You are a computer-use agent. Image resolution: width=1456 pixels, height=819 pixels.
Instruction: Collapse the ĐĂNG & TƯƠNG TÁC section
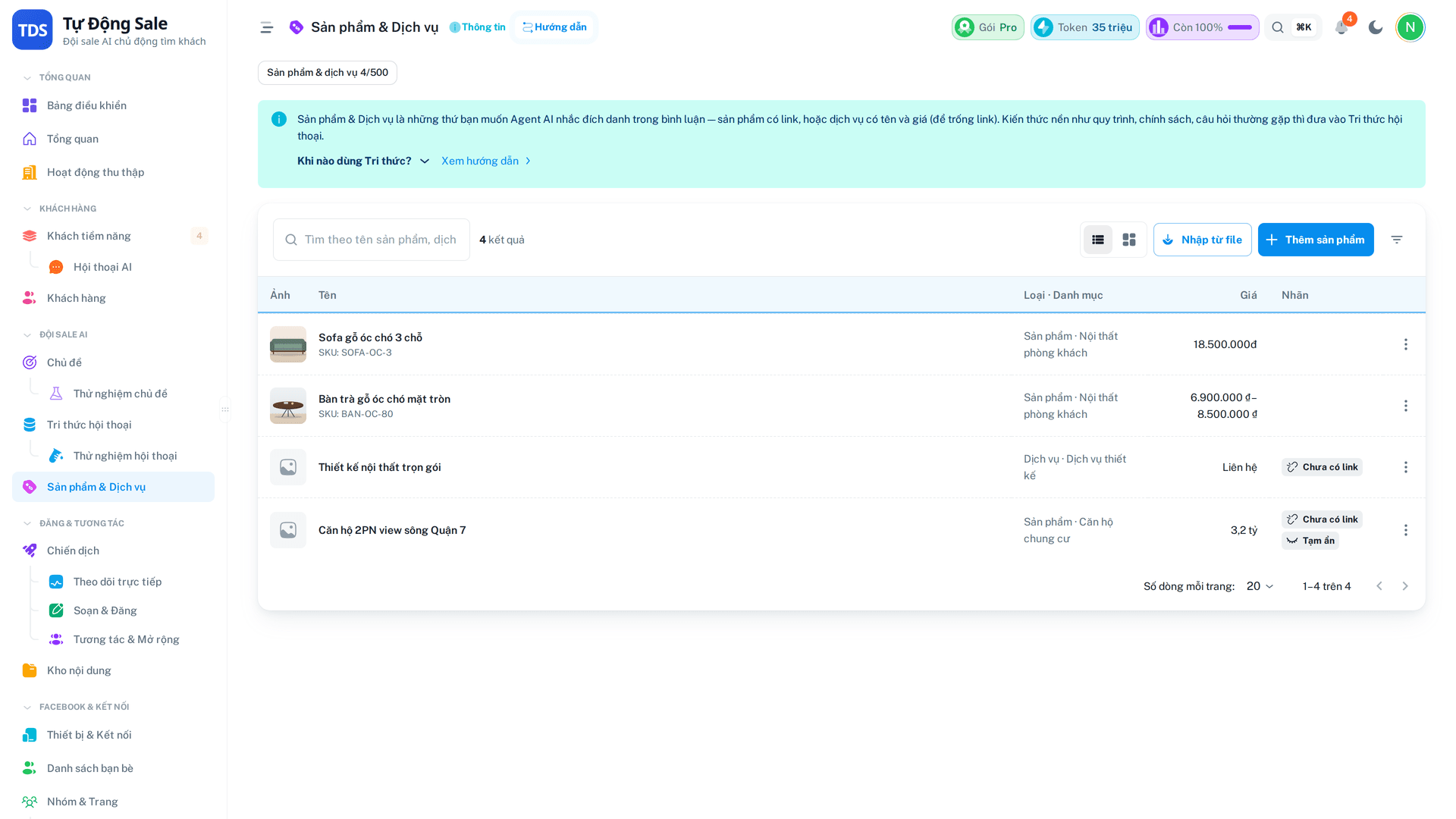(x=74, y=523)
